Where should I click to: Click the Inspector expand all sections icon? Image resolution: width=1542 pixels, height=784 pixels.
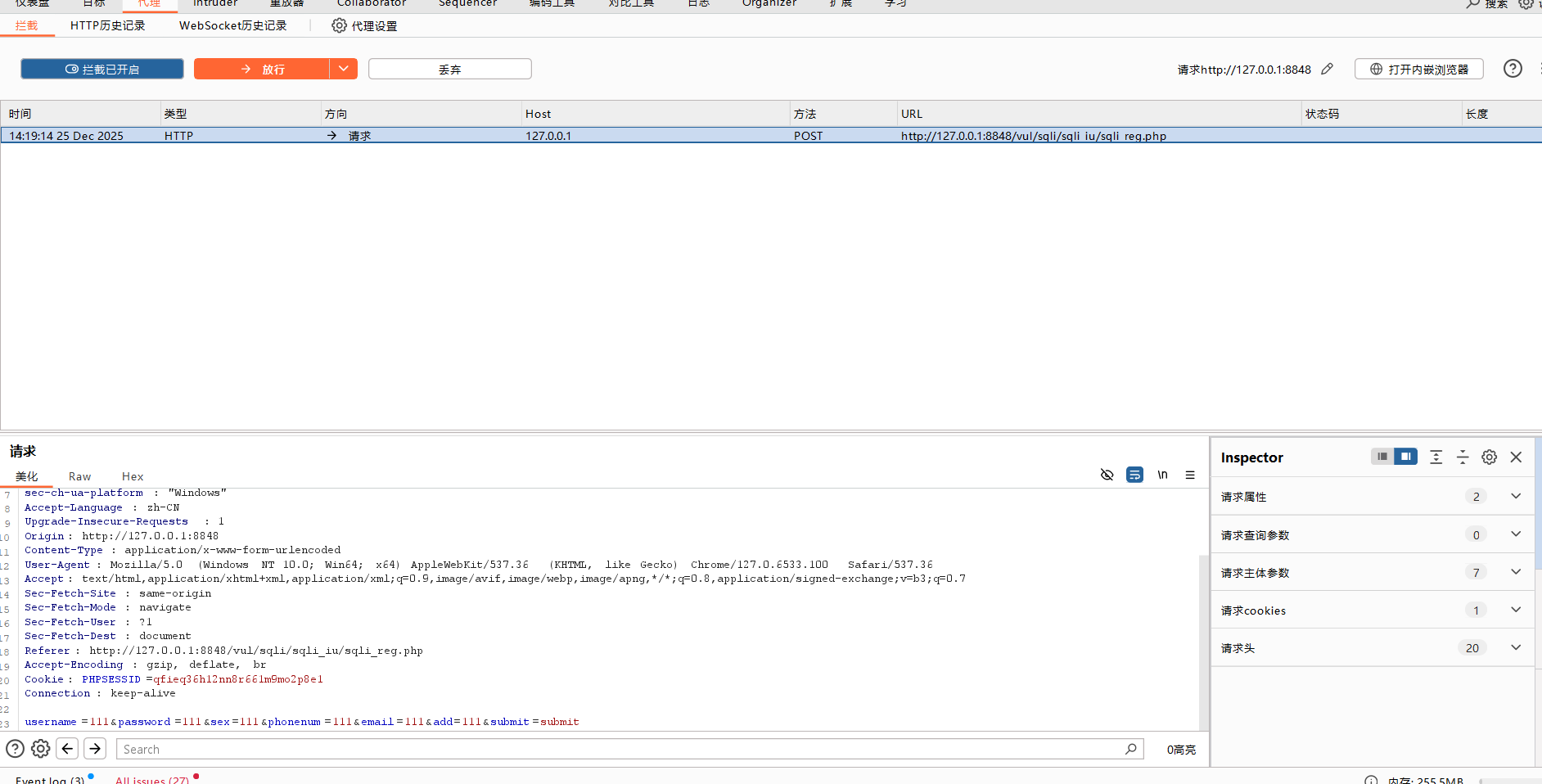1436,457
